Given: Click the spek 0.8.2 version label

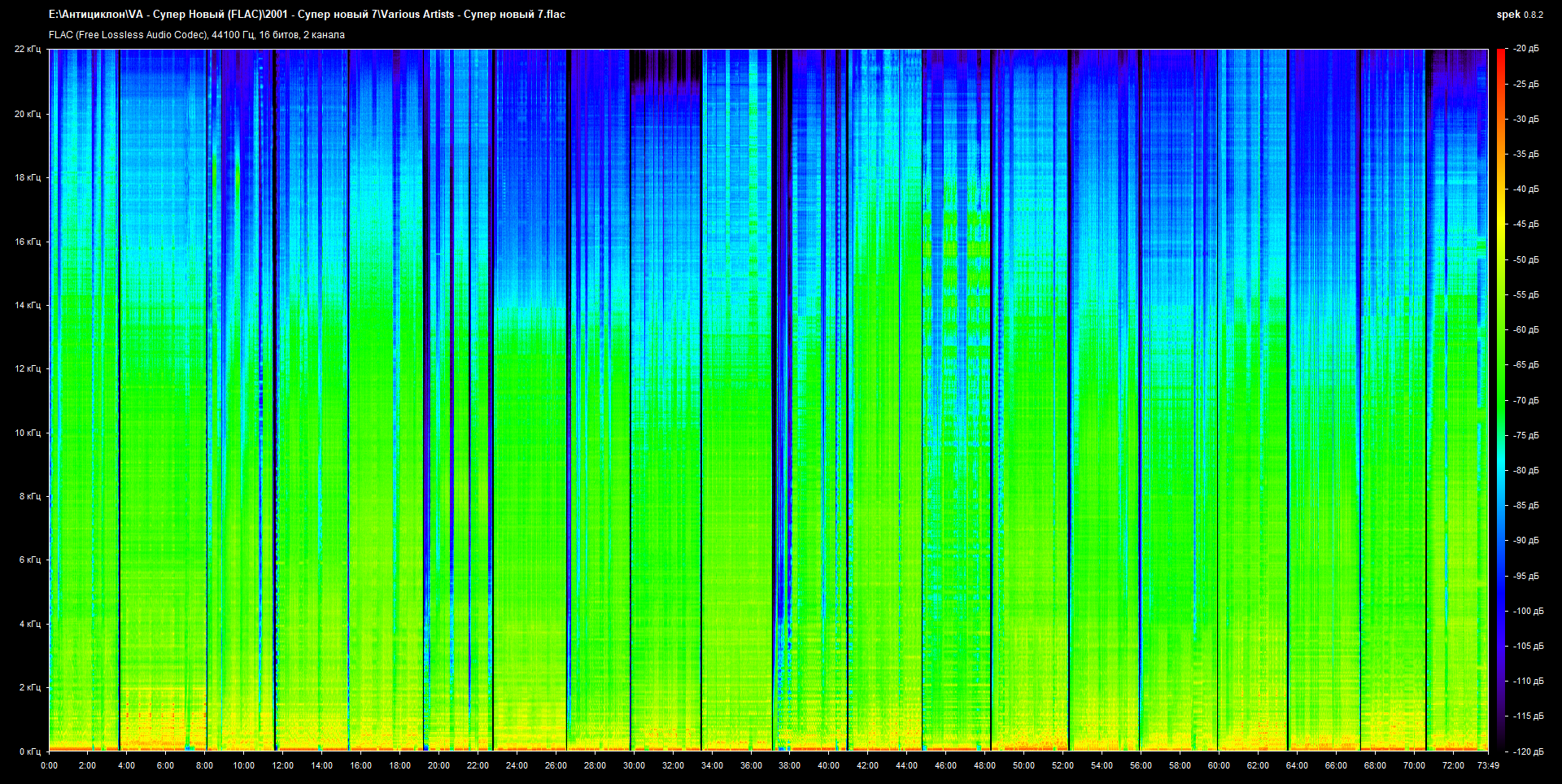Looking at the screenshot, I should (x=1519, y=14).
